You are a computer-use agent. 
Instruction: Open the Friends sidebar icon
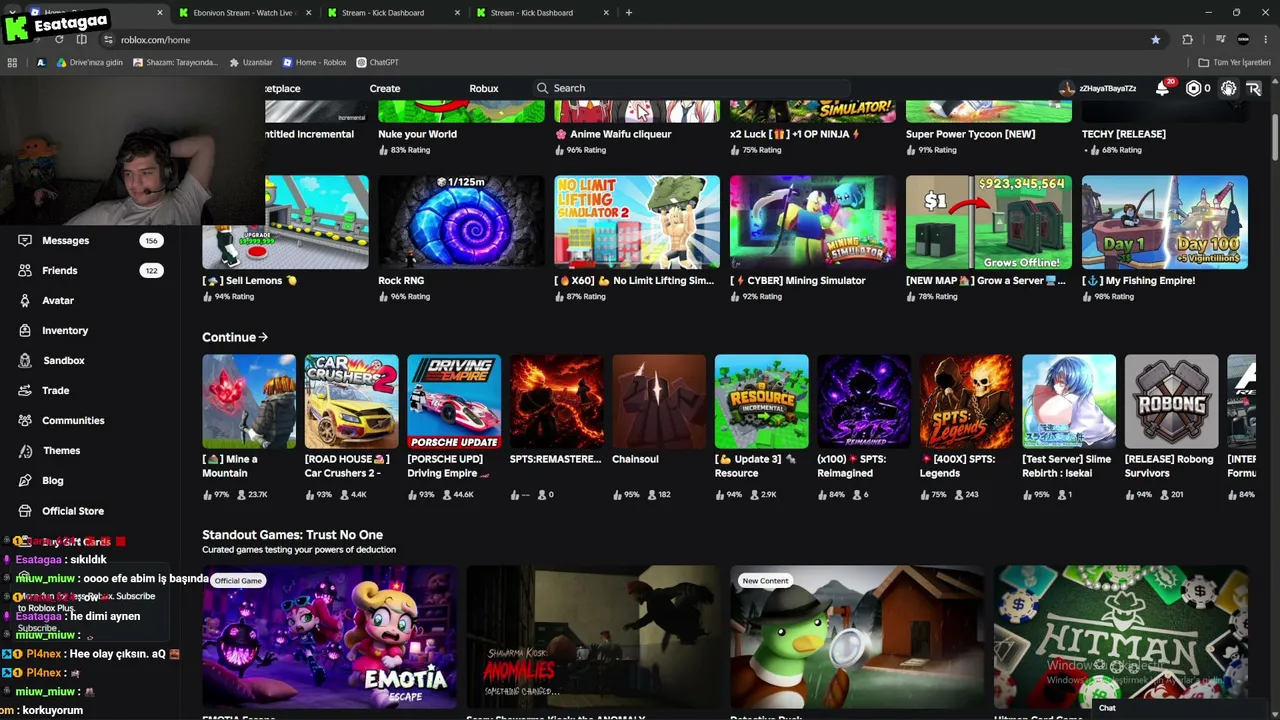click(x=24, y=271)
